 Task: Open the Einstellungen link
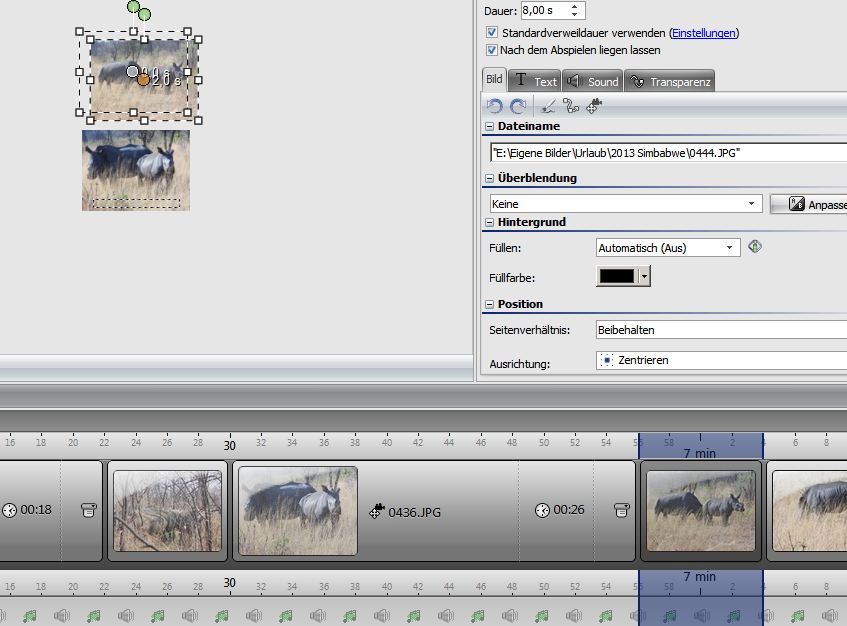[x=703, y=33]
